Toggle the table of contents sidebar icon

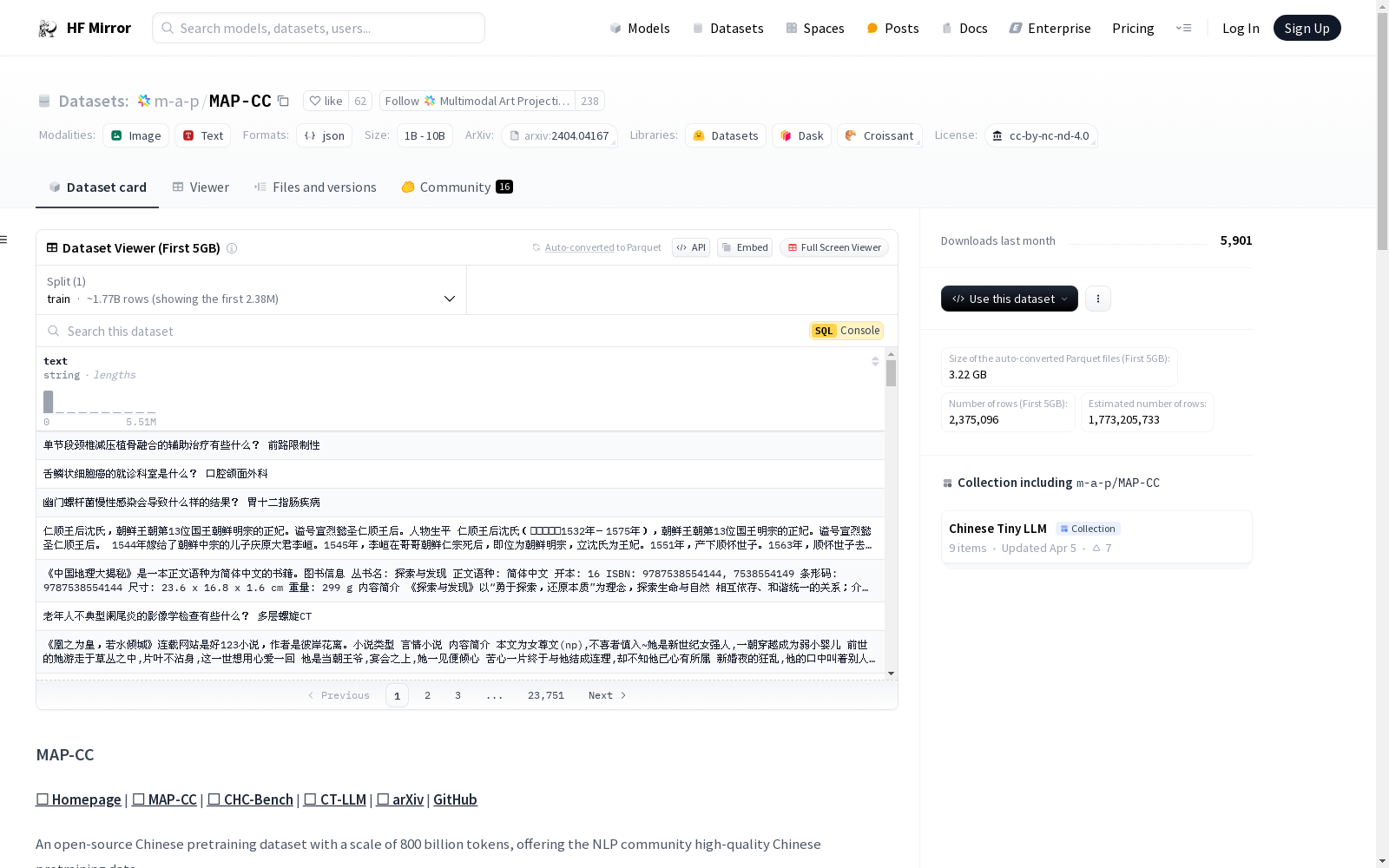pos(3,240)
